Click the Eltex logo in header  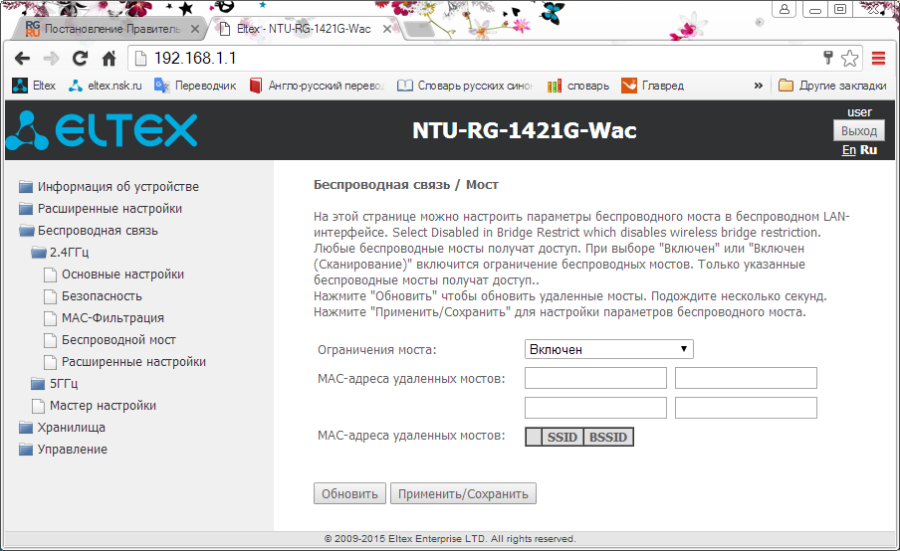[102, 130]
